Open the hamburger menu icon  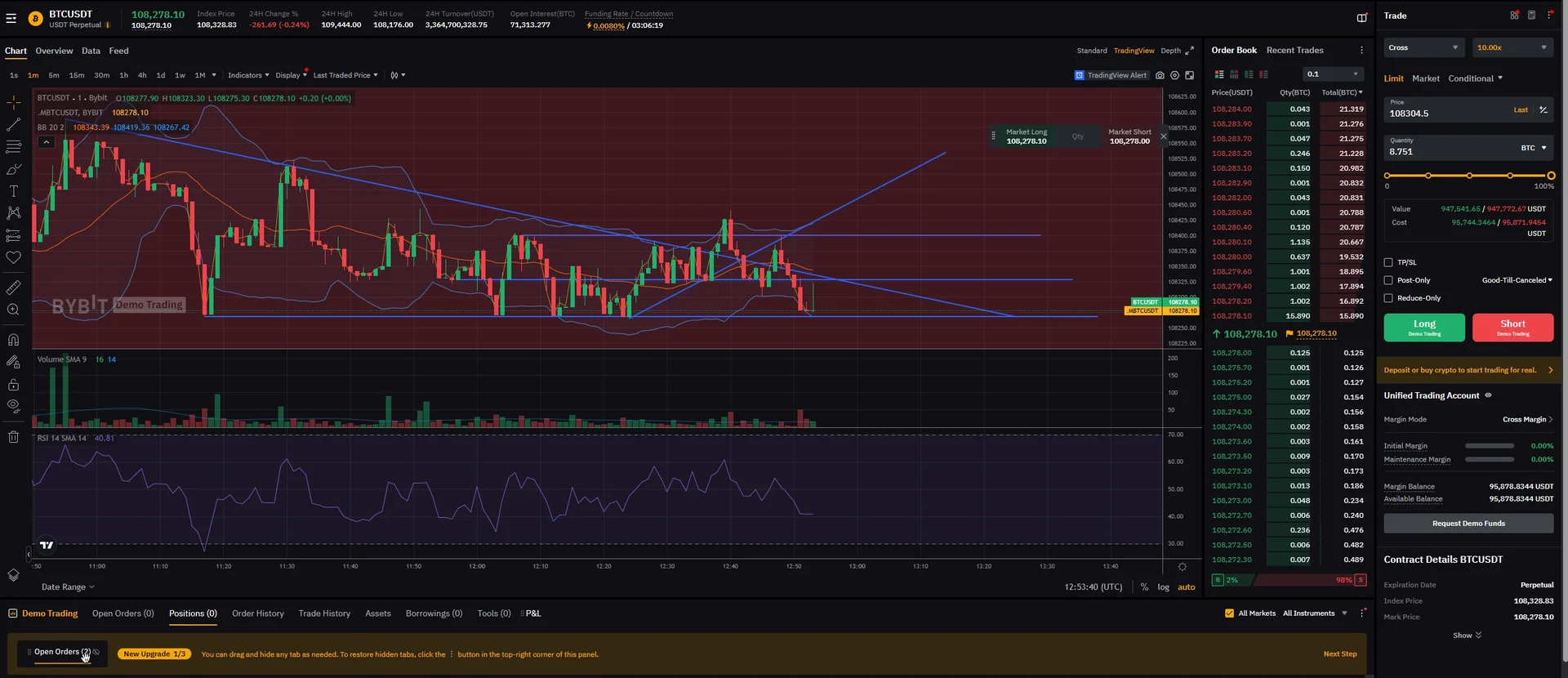click(x=11, y=19)
